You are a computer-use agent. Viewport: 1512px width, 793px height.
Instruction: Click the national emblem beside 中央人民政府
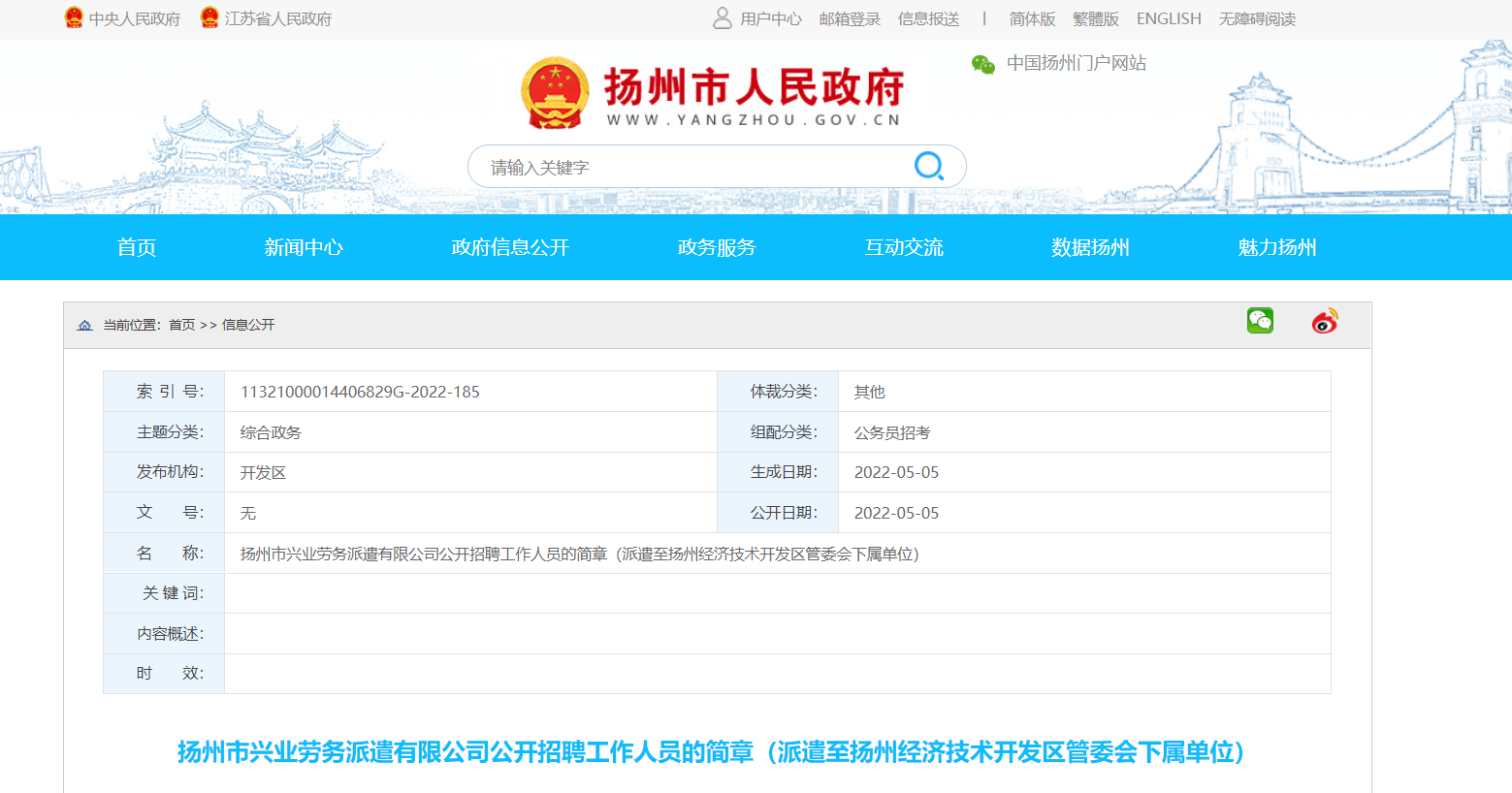(75, 17)
